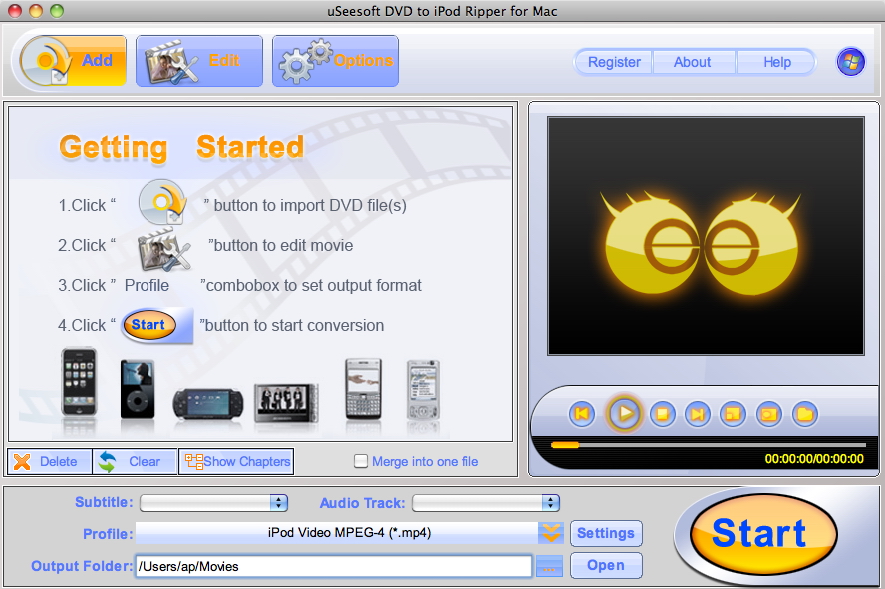Select the Register menu item
This screenshot has height=589, width=885.
click(x=614, y=62)
